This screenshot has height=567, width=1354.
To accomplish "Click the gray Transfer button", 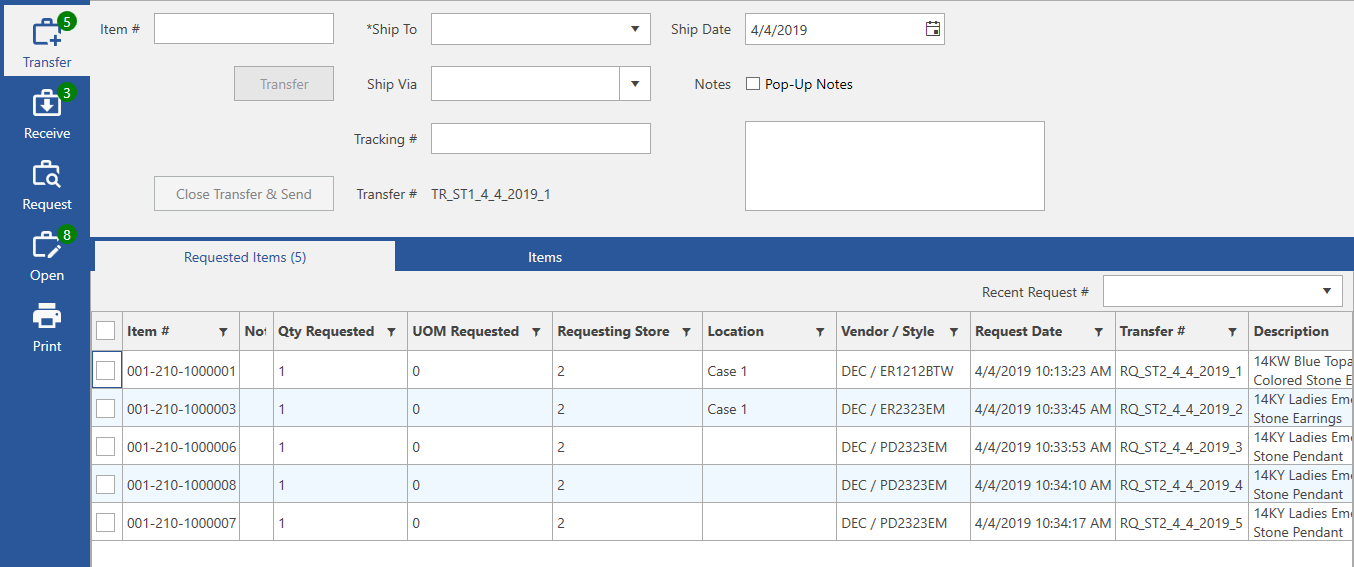I will 284,84.
